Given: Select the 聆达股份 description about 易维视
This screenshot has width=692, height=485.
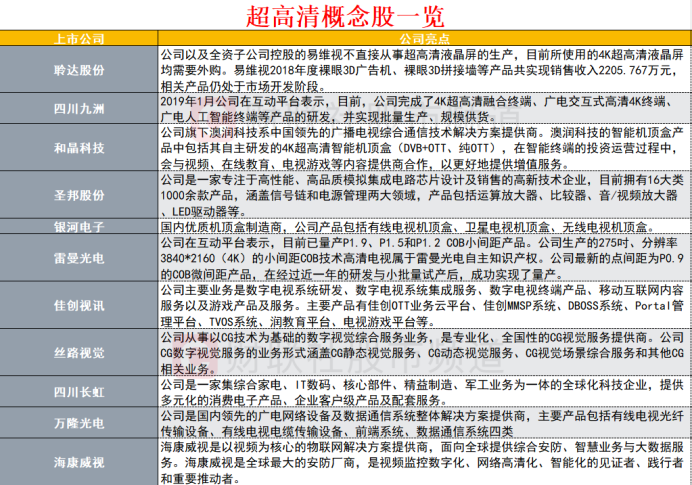Looking at the screenshot, I should 422,70.
